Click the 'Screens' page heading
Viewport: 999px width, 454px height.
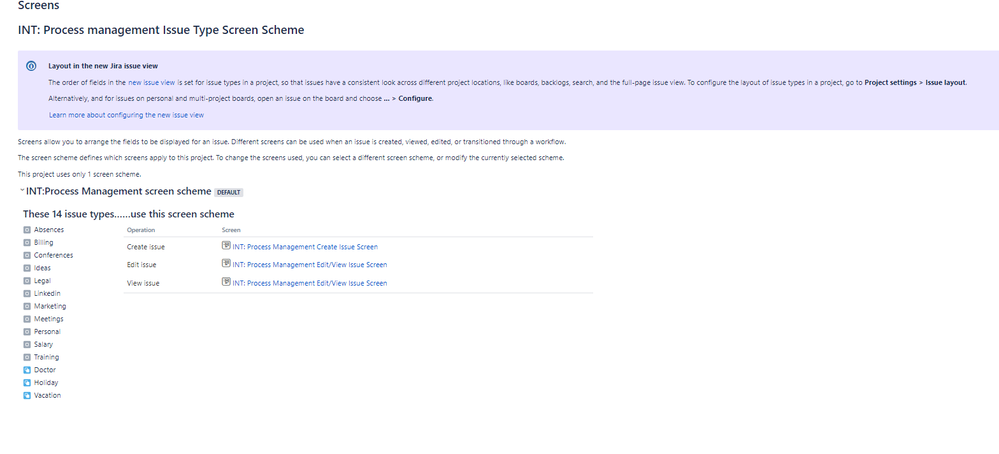[39, 6]
